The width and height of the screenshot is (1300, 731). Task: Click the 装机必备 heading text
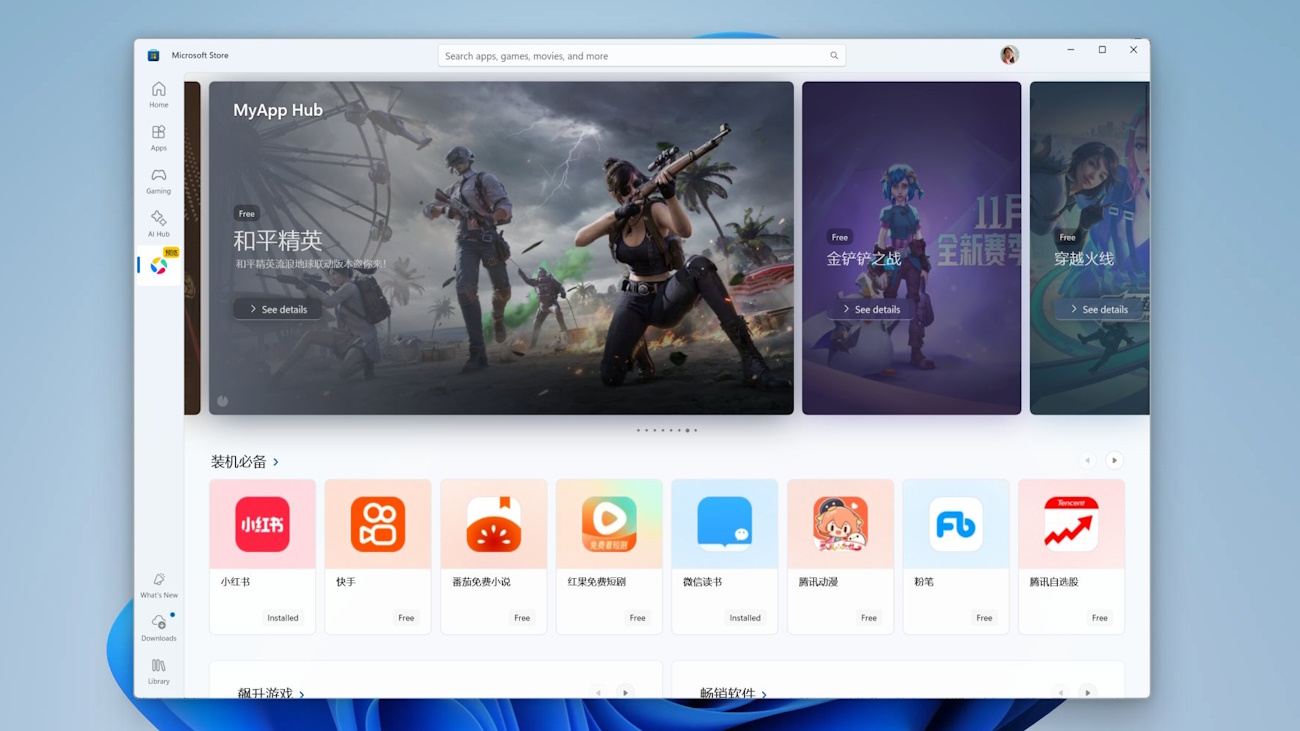[239, 462]
